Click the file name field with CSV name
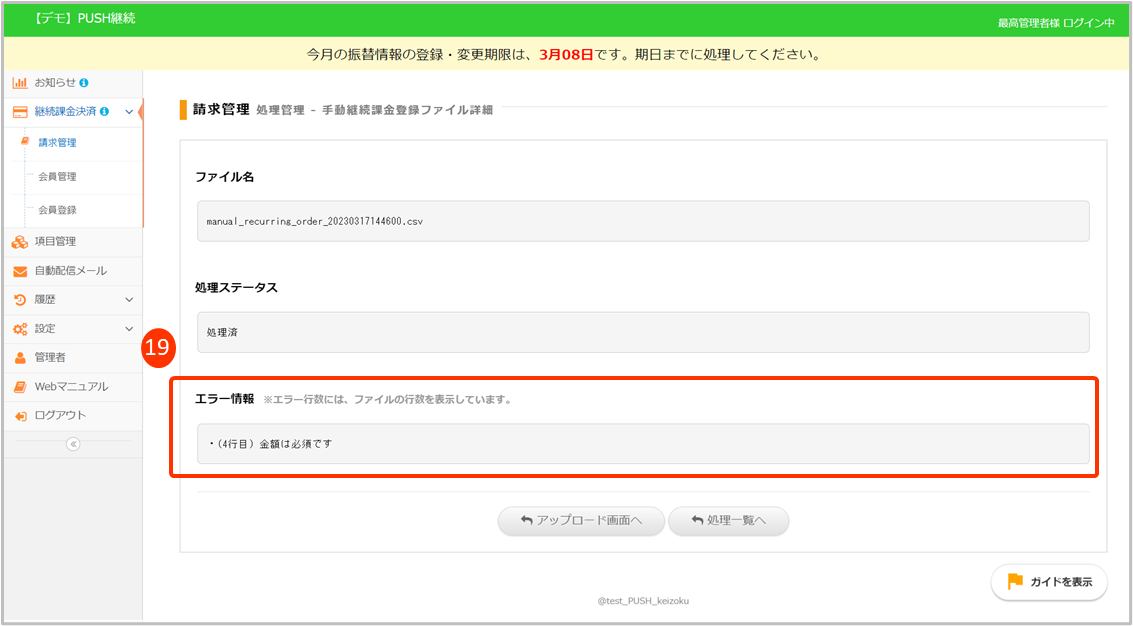 (642, 221)
